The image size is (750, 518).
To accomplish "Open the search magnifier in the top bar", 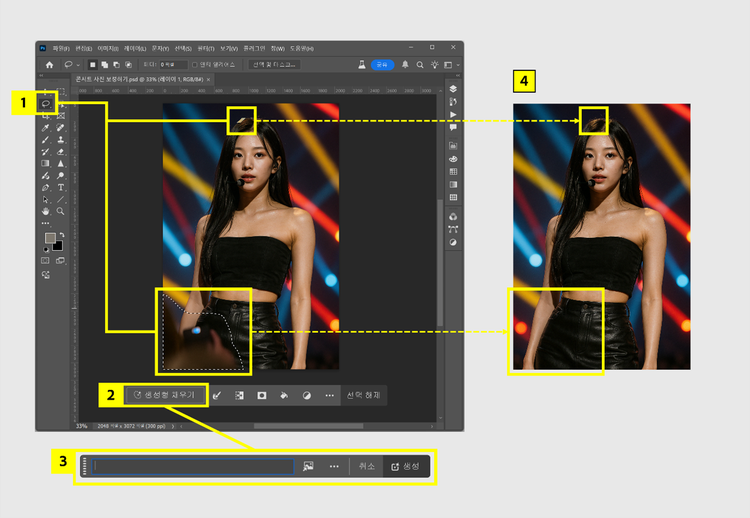I will click(420, 65).
